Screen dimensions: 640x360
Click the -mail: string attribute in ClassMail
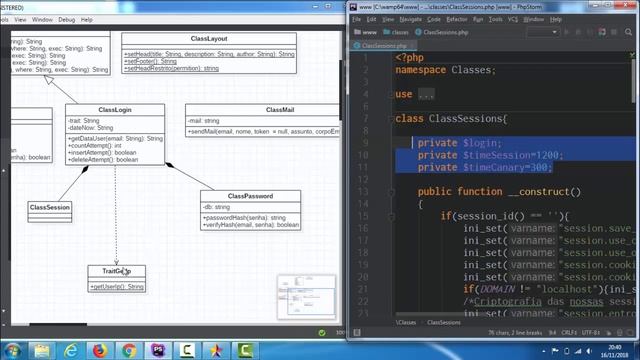(204, 121)
